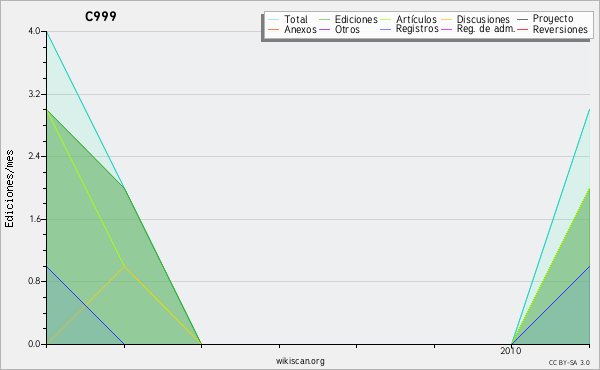Click the 0.0 y-axis value
Viewport: 600px width, 370px height.
pyautogui.click(x=34, y=344)
